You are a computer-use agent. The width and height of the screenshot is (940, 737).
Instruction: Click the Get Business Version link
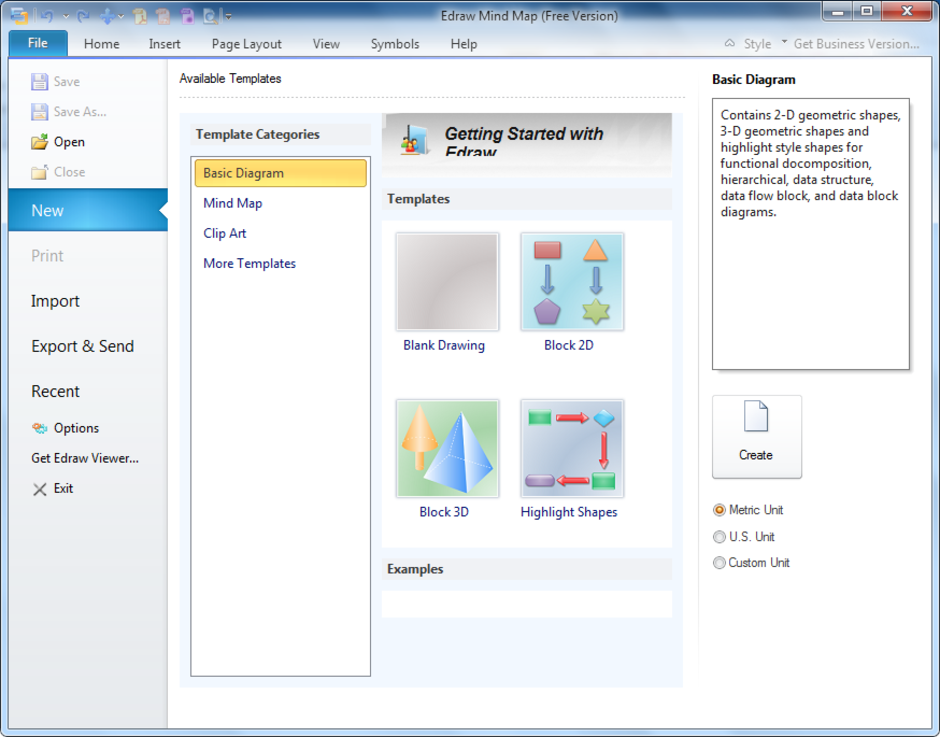click(x=856, y=44)
